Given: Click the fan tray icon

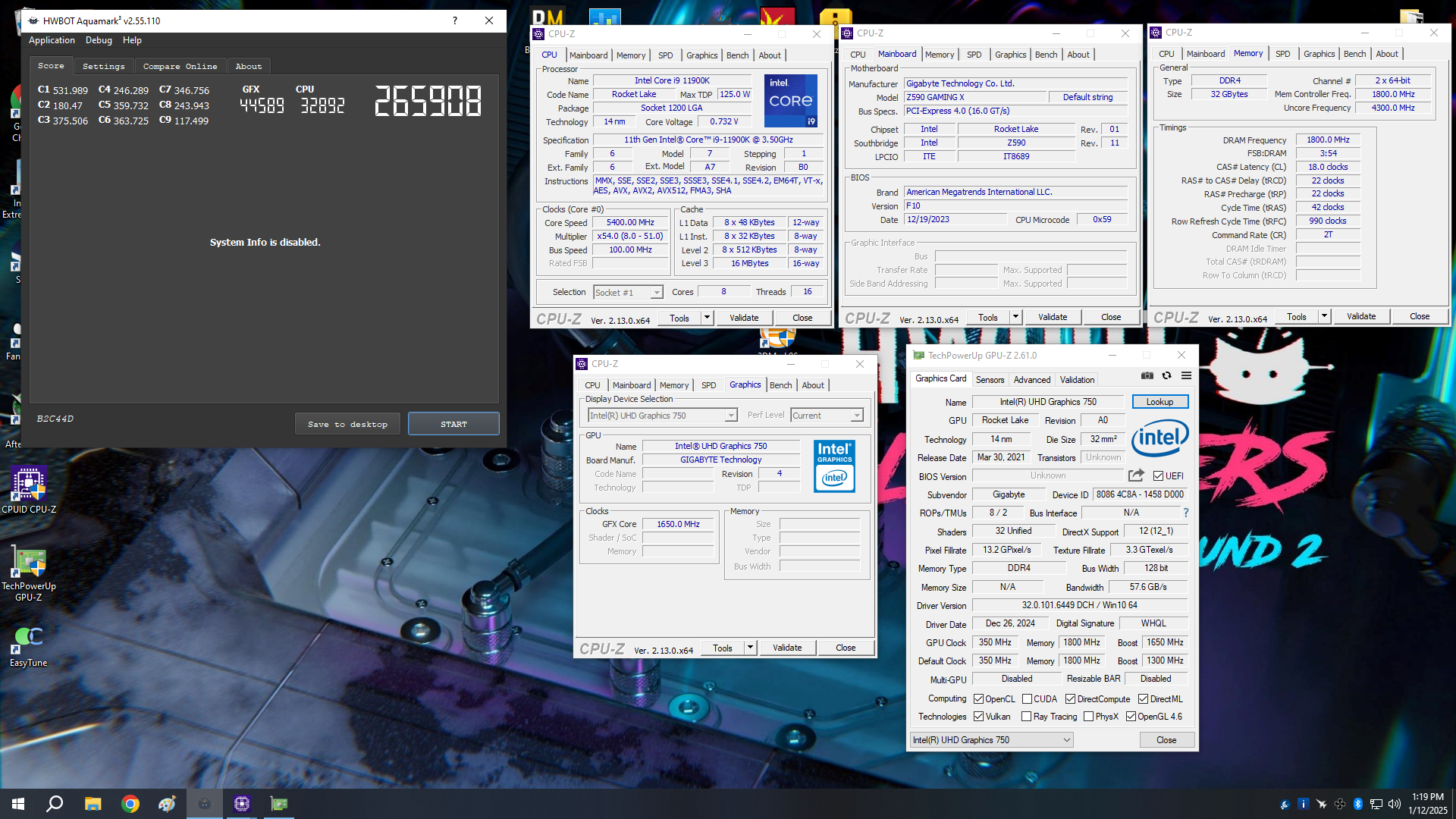Looking at the screenshot, I should (x=1340, y=804).
